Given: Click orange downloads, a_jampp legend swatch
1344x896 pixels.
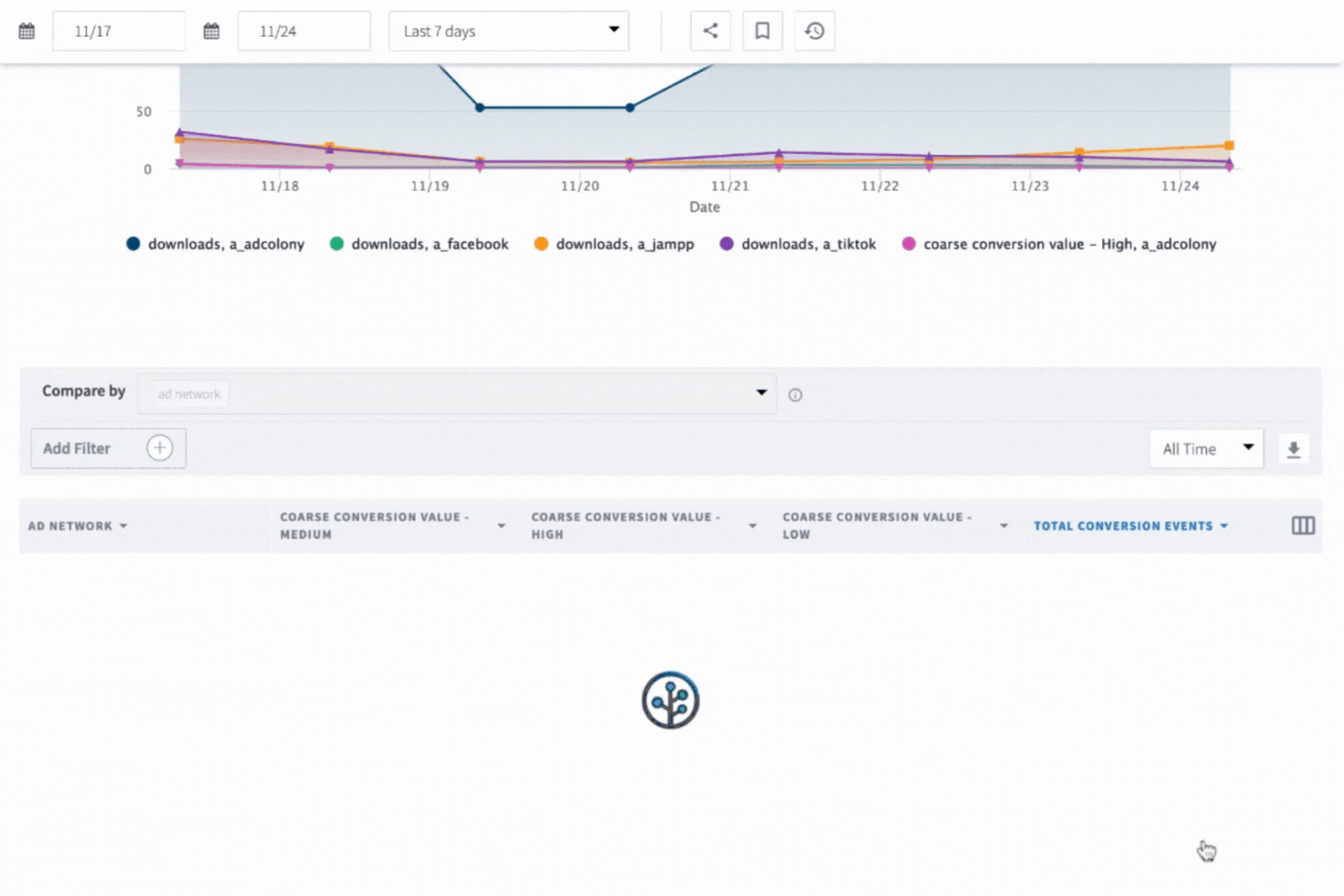Looking at the screenshot, I should (541, 244).
